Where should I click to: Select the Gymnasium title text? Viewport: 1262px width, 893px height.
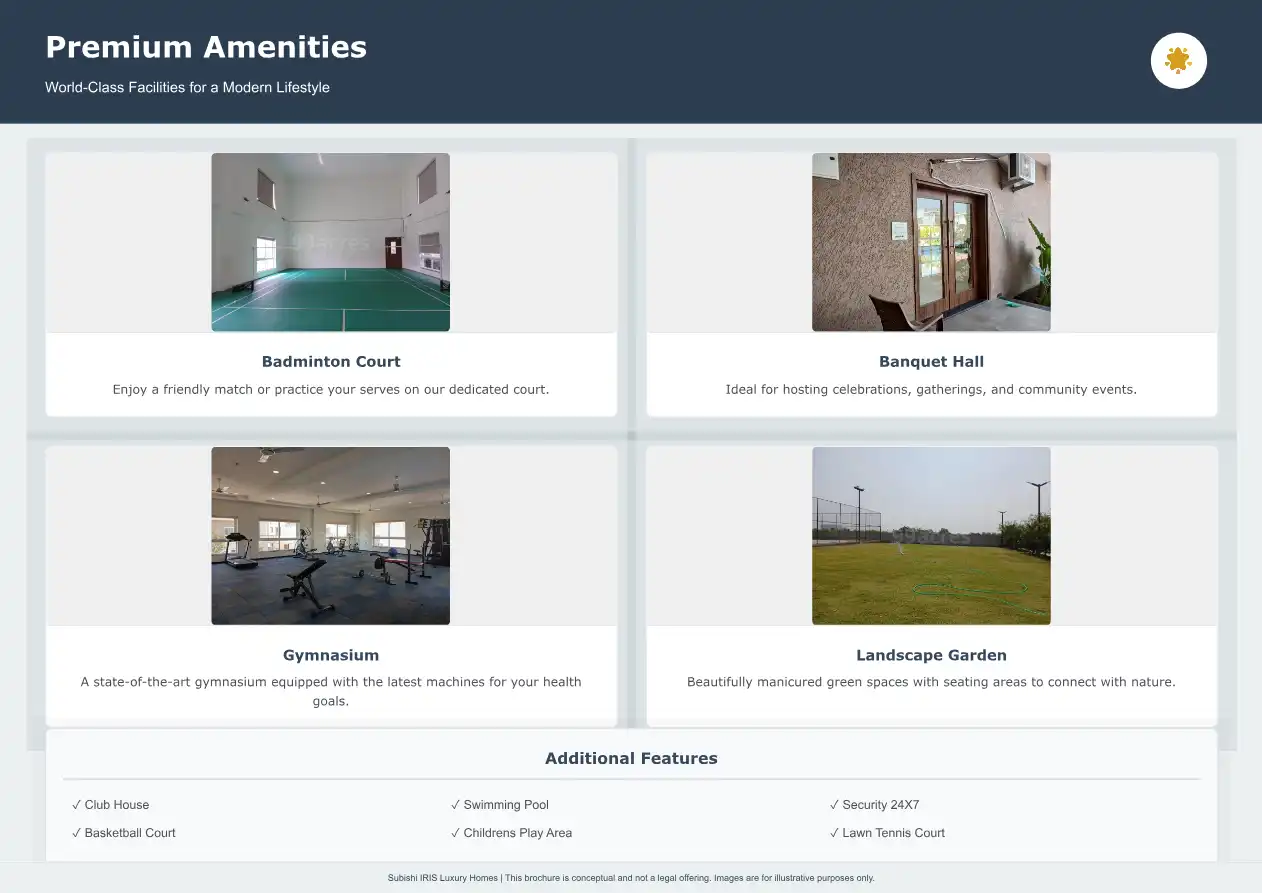331,656
